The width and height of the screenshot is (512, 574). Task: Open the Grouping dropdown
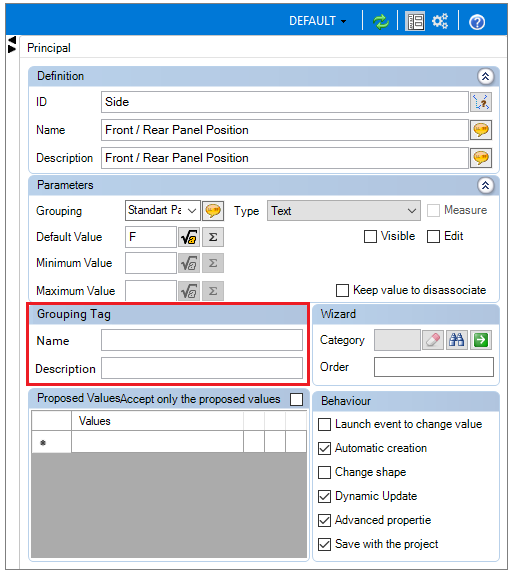point(162,210)
